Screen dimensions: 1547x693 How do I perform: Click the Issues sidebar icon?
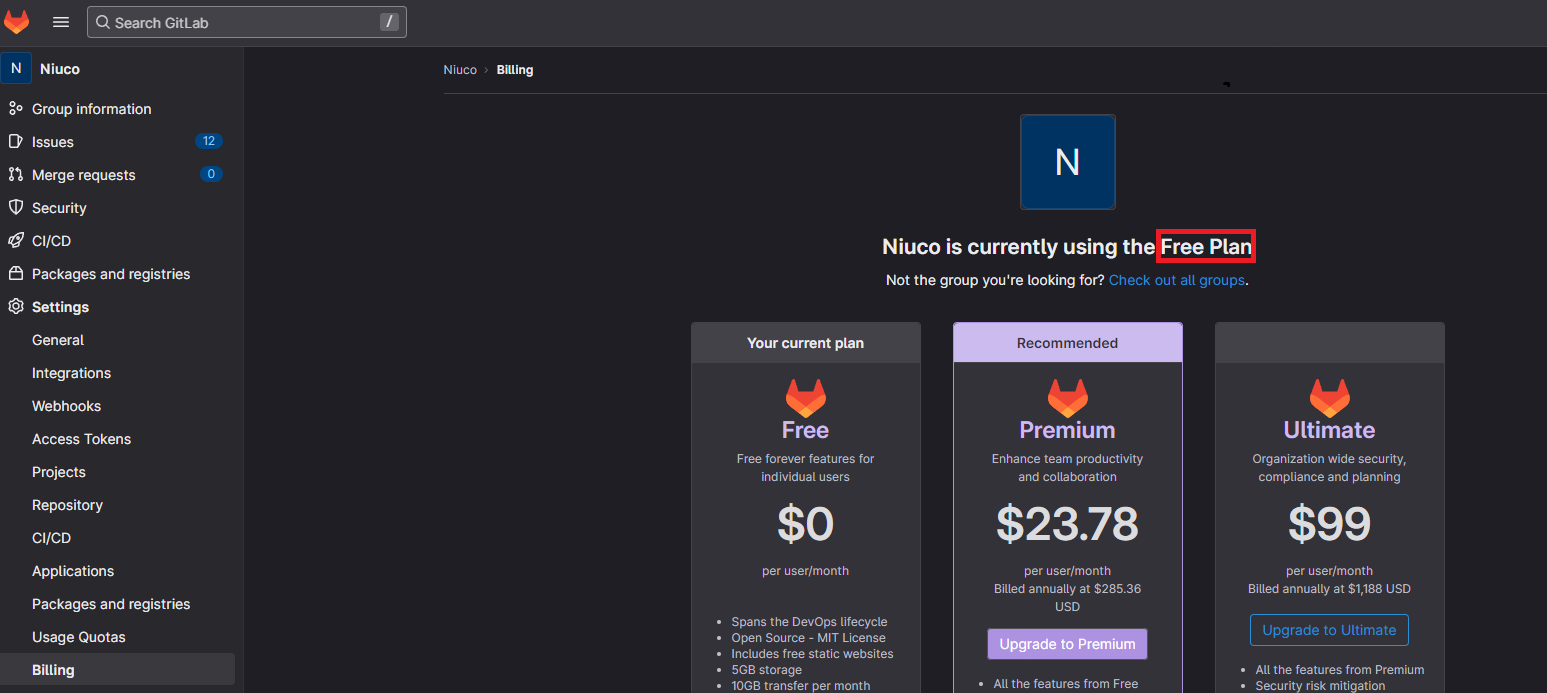(15, 141)
